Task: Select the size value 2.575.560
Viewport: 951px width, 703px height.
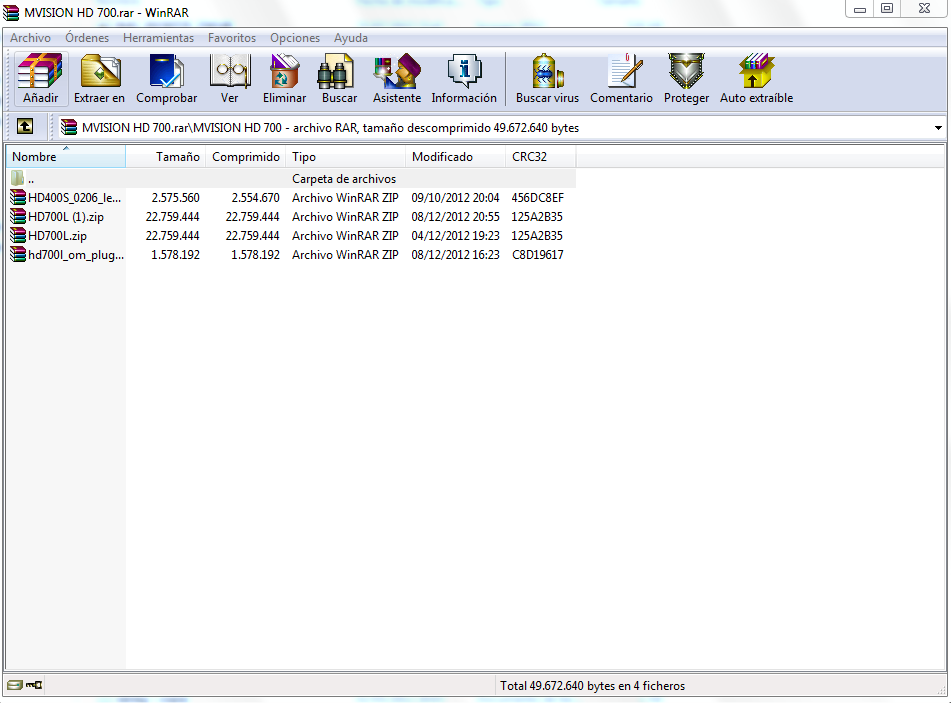Action: tap(175, 198)
